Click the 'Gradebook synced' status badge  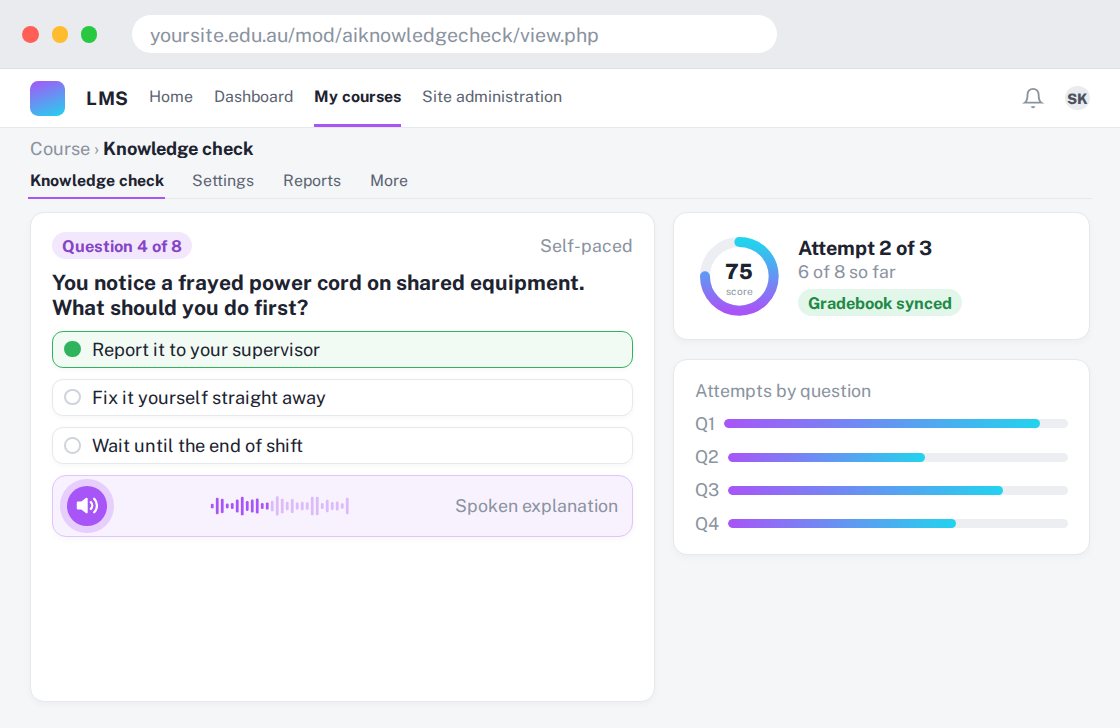(x=879, y=303)
